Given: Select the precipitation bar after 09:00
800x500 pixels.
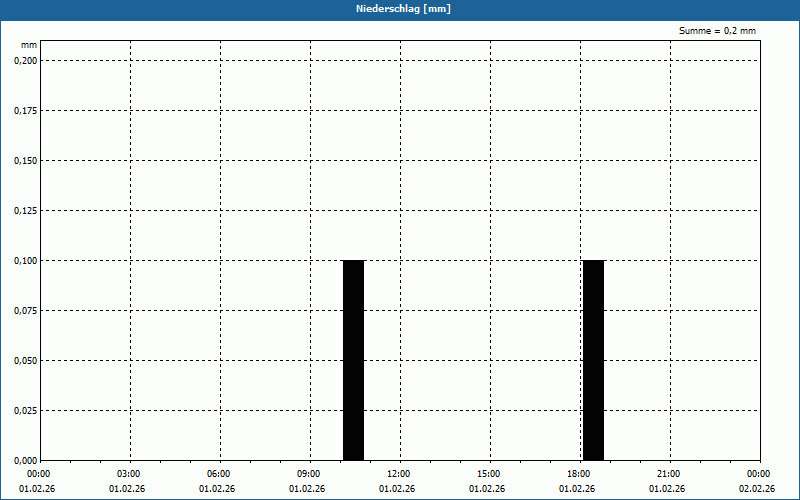Looking at the screenshot, I should tap(354, 360).
